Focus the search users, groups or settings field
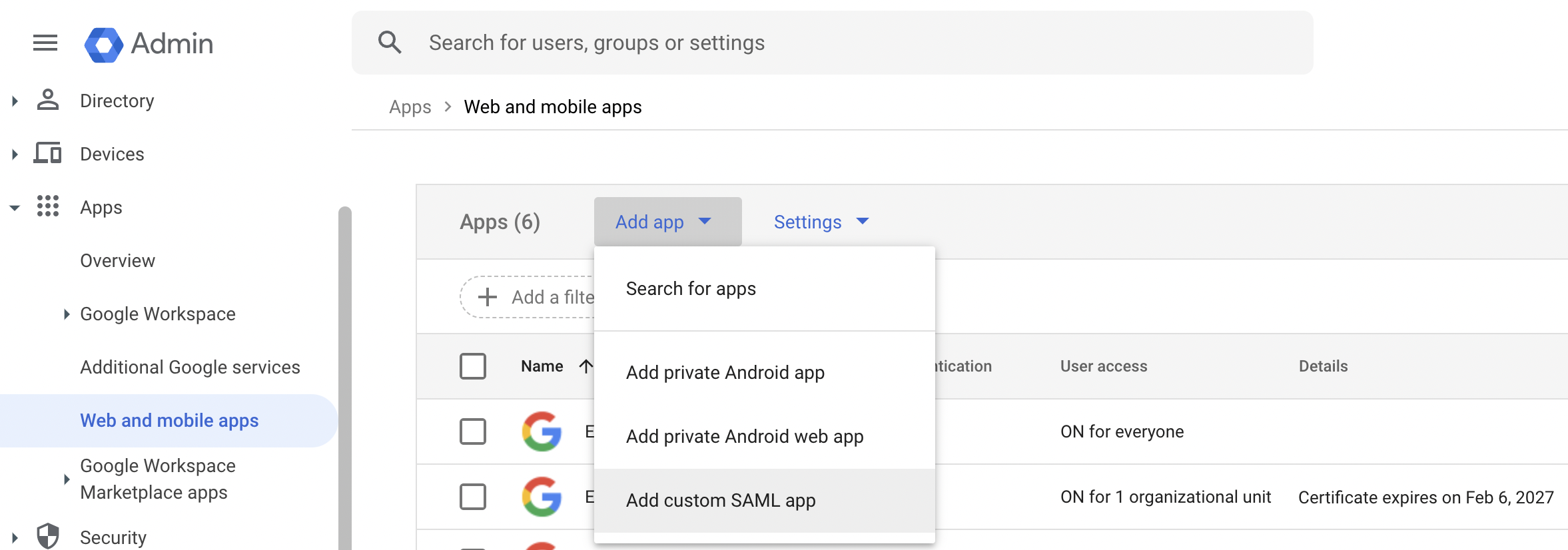The width and height of the screenshot is (1568, 550). click(833, 43)
